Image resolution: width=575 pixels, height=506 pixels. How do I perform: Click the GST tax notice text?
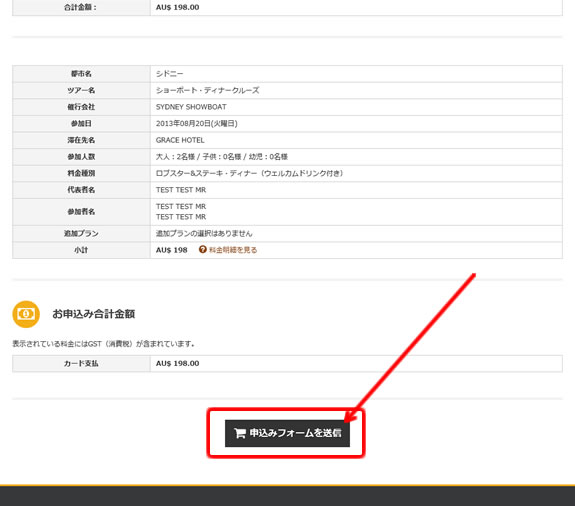point(103,344)
